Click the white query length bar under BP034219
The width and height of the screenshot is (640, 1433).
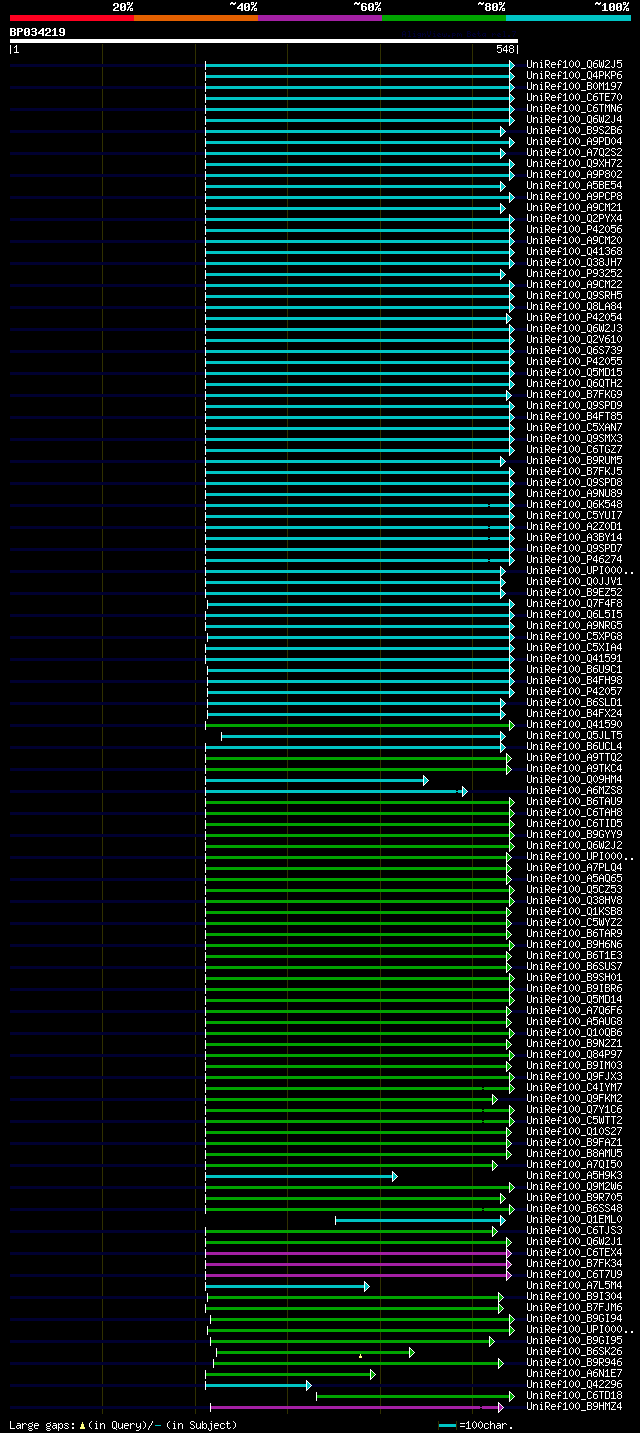(263, 41)
